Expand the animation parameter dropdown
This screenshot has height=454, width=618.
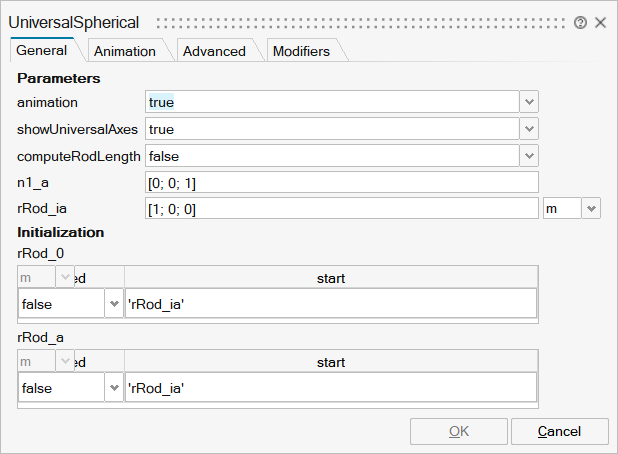point(529,102)
